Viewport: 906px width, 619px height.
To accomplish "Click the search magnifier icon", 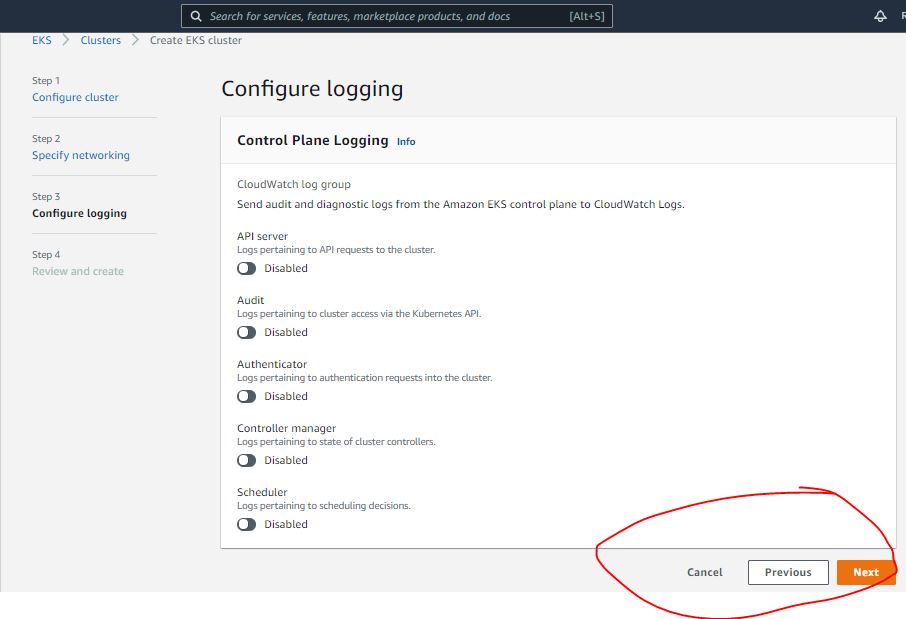I will [x=197, y=16].
